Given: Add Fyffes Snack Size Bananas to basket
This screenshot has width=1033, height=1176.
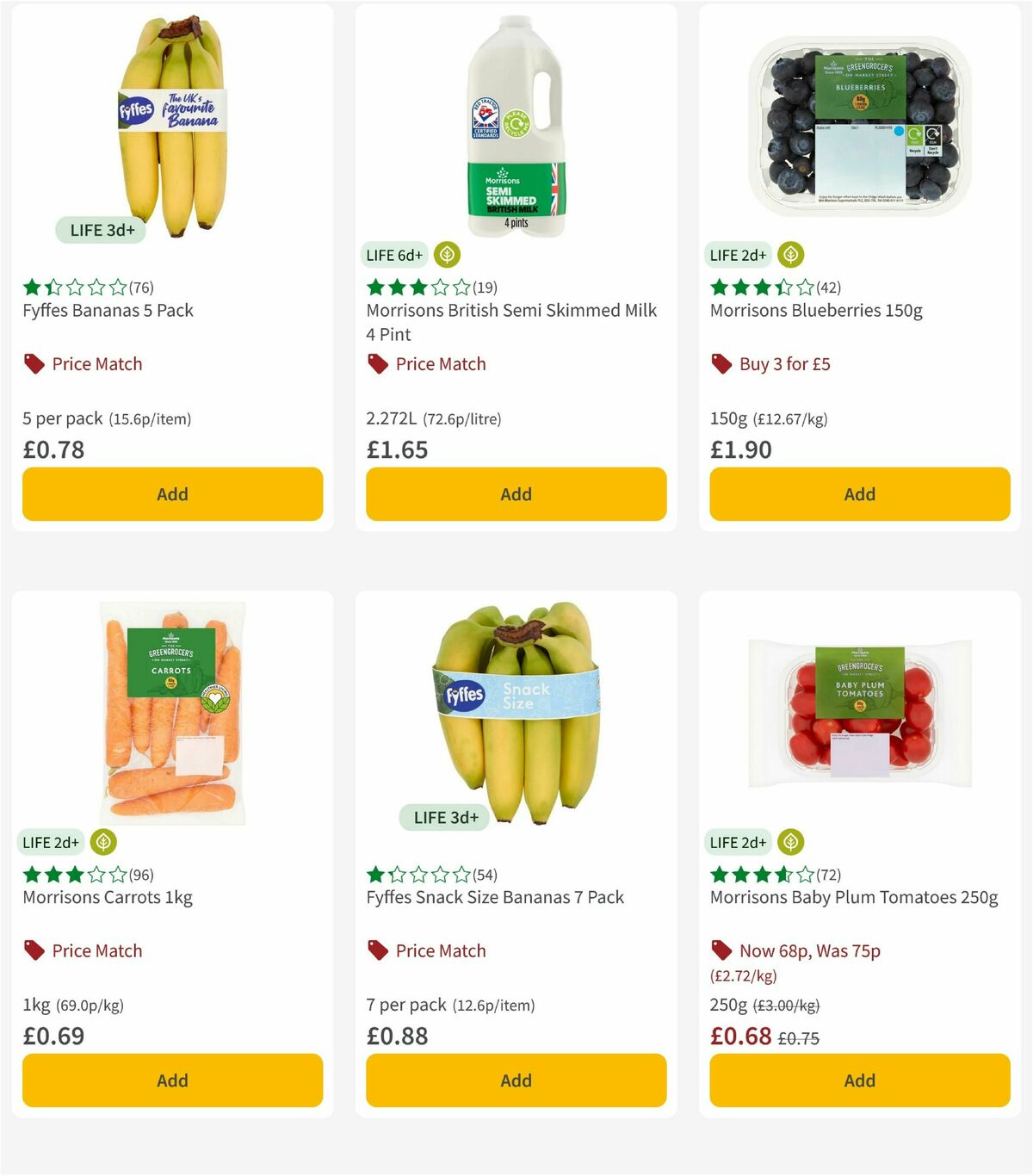Looking at the screenshot, I should [515, 1080].
